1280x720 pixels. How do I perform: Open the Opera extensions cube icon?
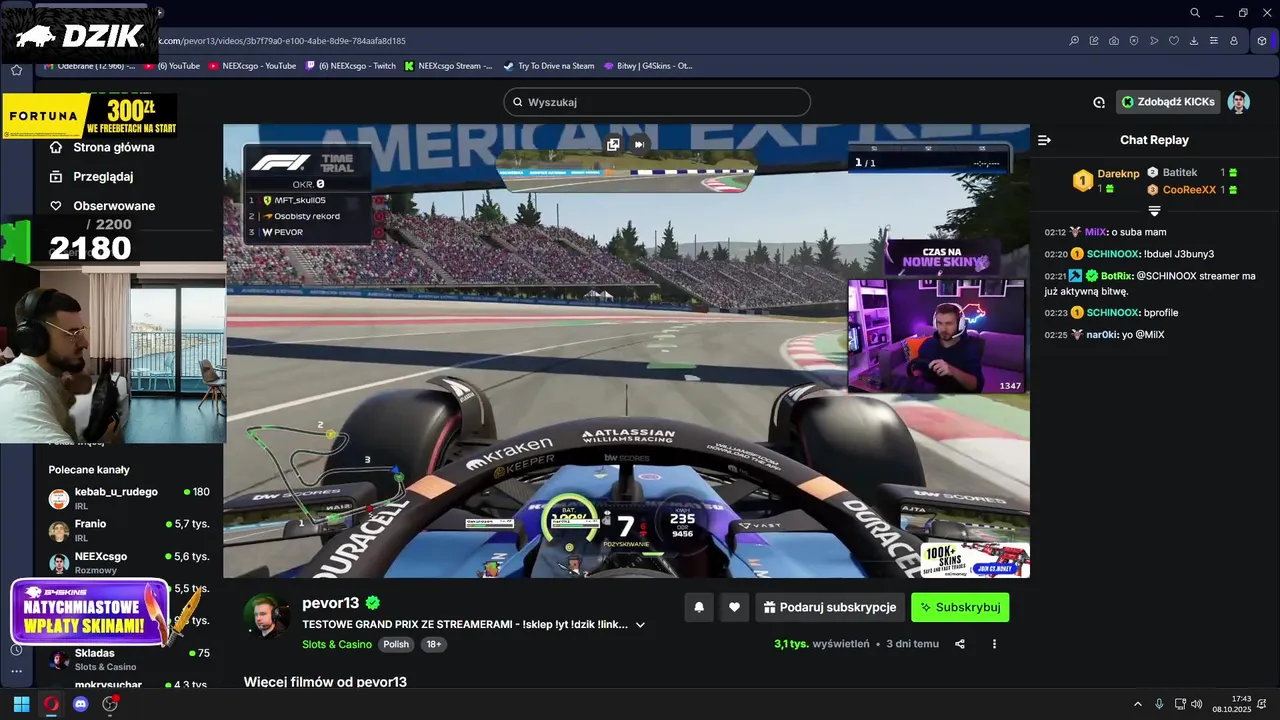pos(1262,41)
